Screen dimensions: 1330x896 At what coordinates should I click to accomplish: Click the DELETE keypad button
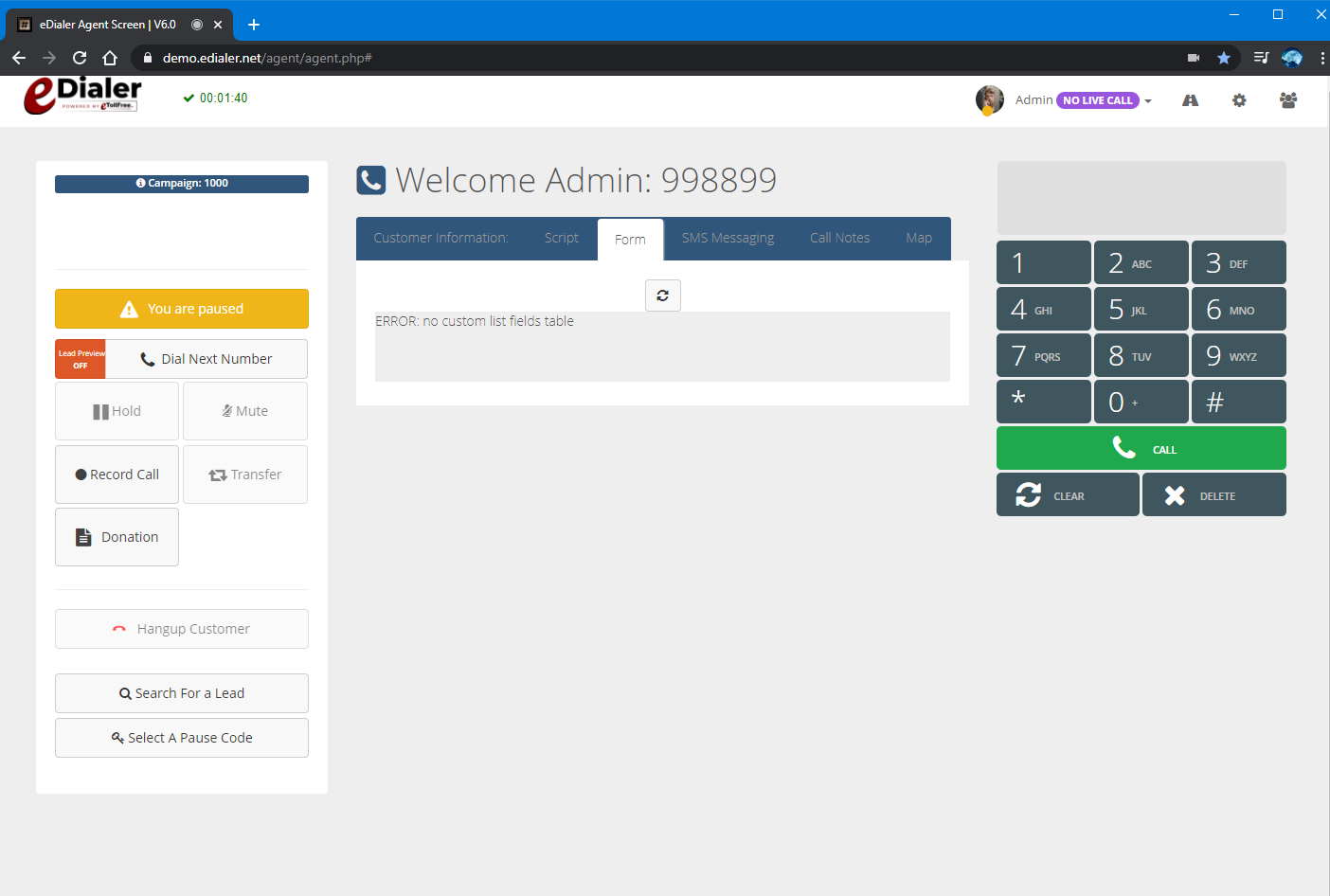coord(1214,494)
